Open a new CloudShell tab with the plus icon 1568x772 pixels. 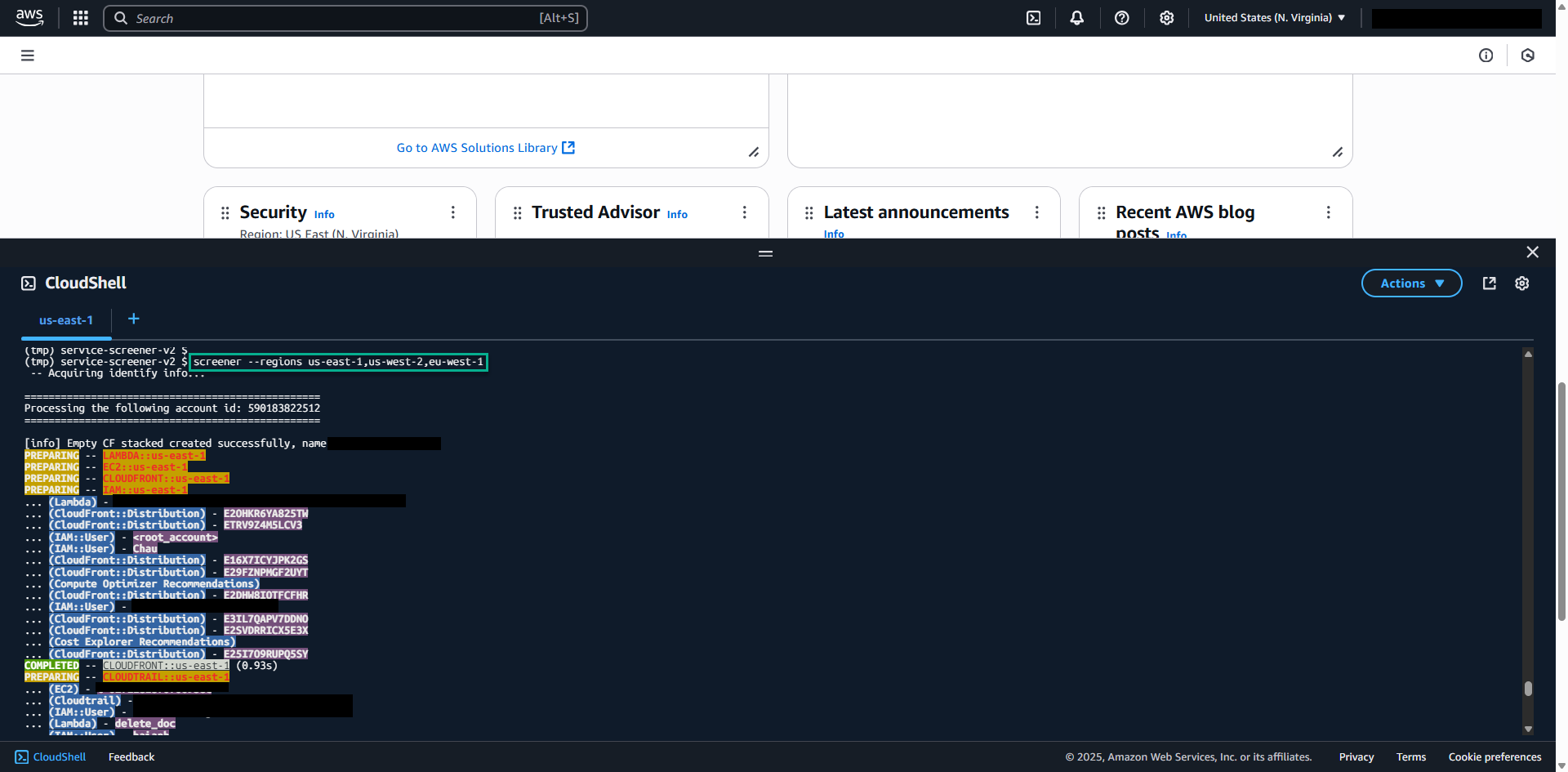[x=133, y=319]
